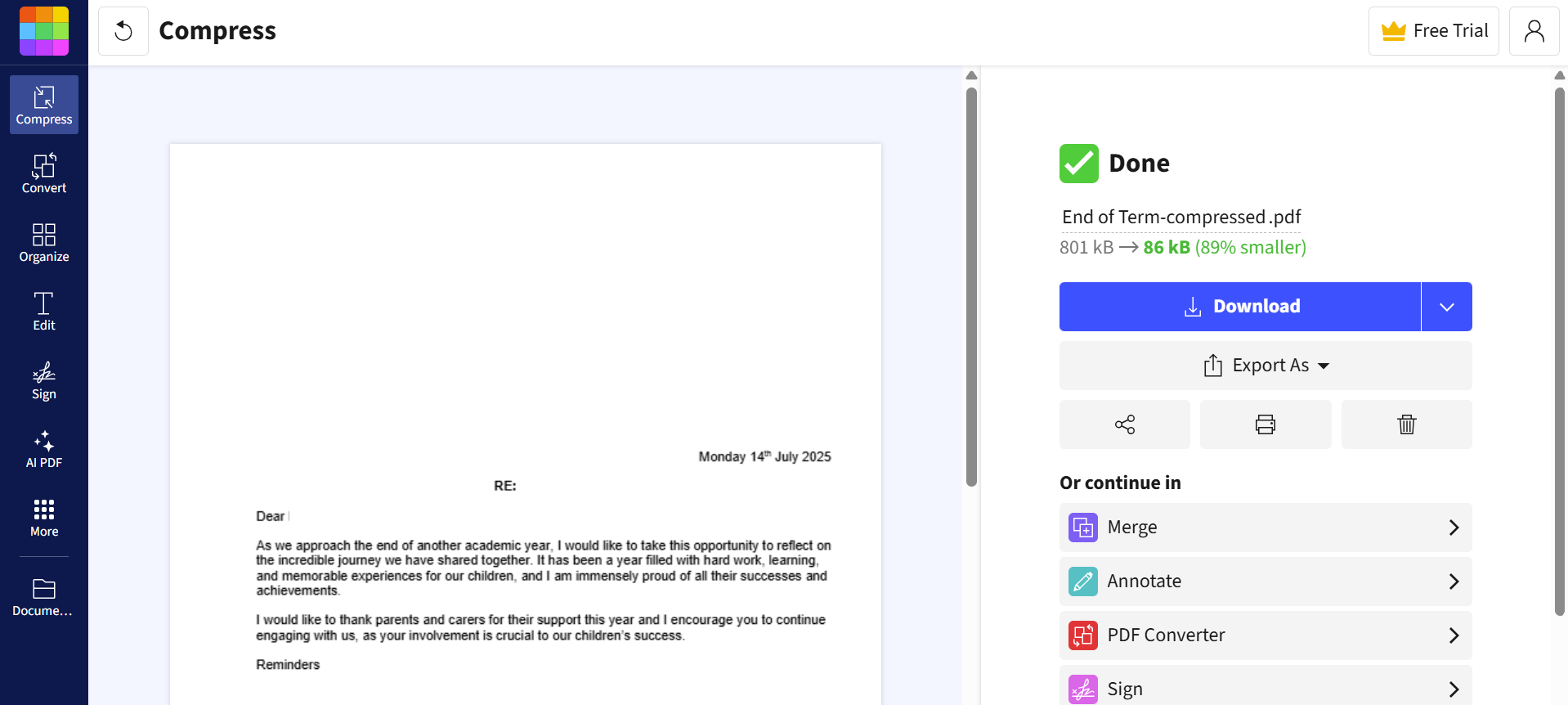
Task: Click the document preview scroll-up arrow
Action: (971, 75)
